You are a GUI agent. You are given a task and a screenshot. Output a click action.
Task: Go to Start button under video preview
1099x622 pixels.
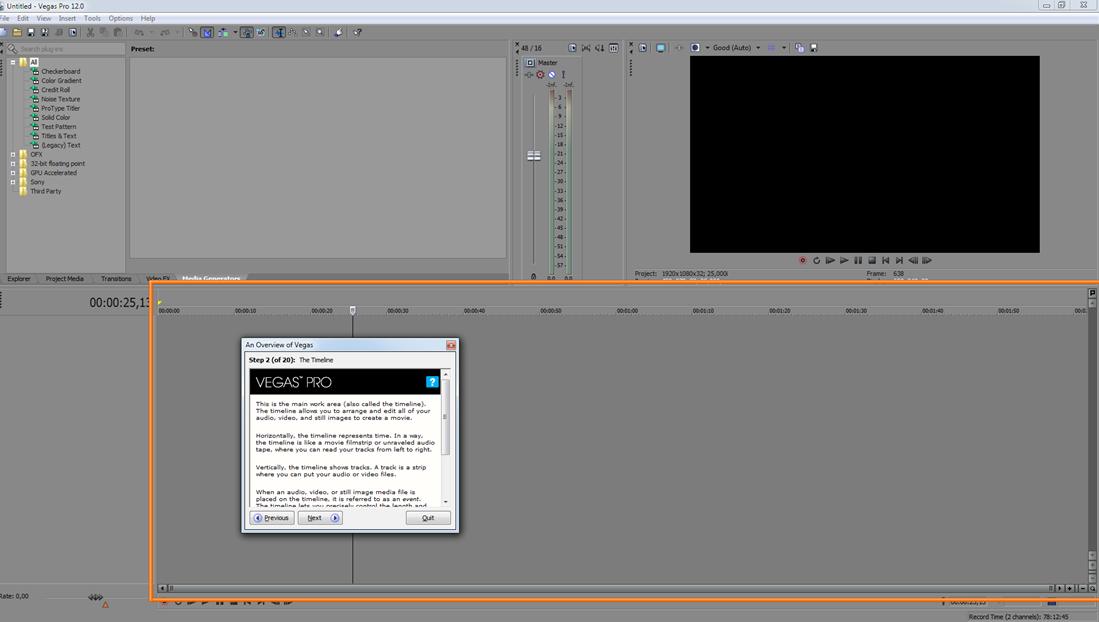click(x=886, y=260)
